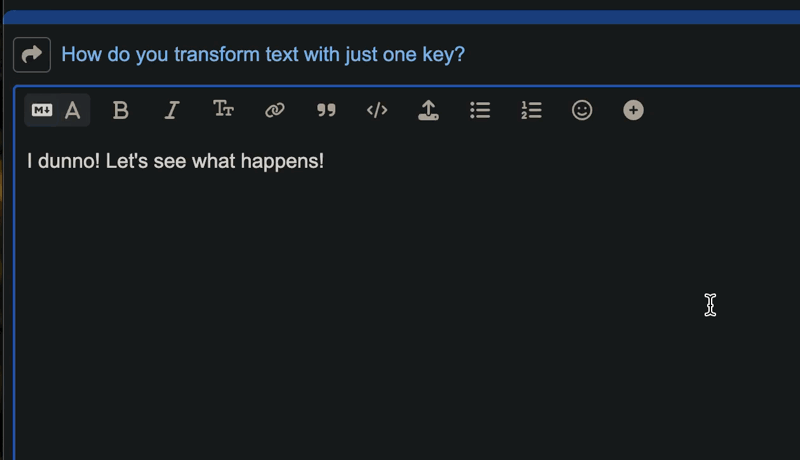The height and width of the screenshot is (460, 800).
Task: Apply preformatted code formatting
Action: coord(377,110)
